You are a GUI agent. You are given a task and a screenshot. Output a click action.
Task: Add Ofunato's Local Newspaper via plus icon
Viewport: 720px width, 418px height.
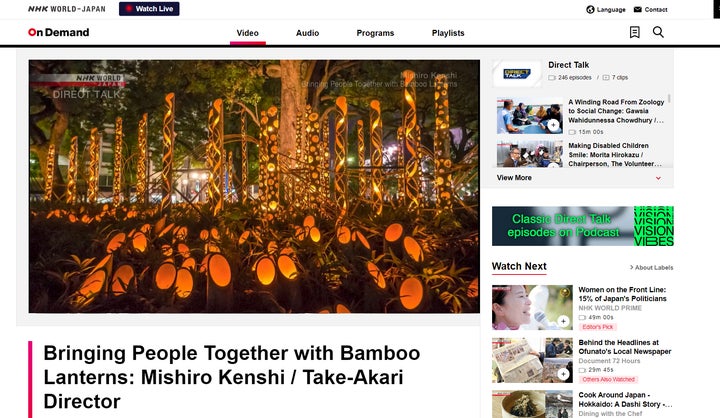click(563, 374)
